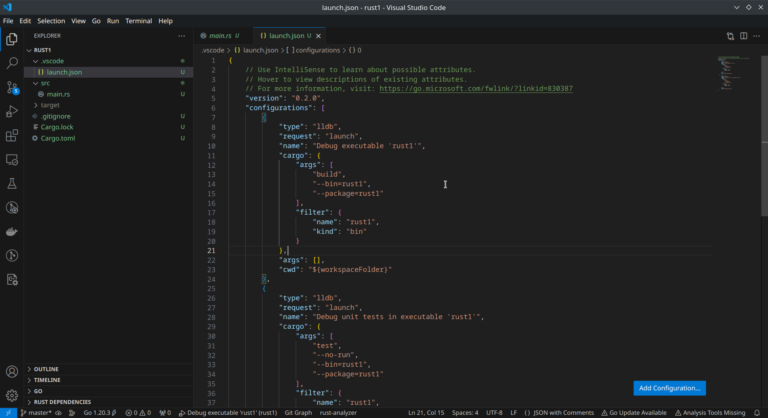Click open changes icon in editor toolbar
768x418 pixels.
[730, 36]
